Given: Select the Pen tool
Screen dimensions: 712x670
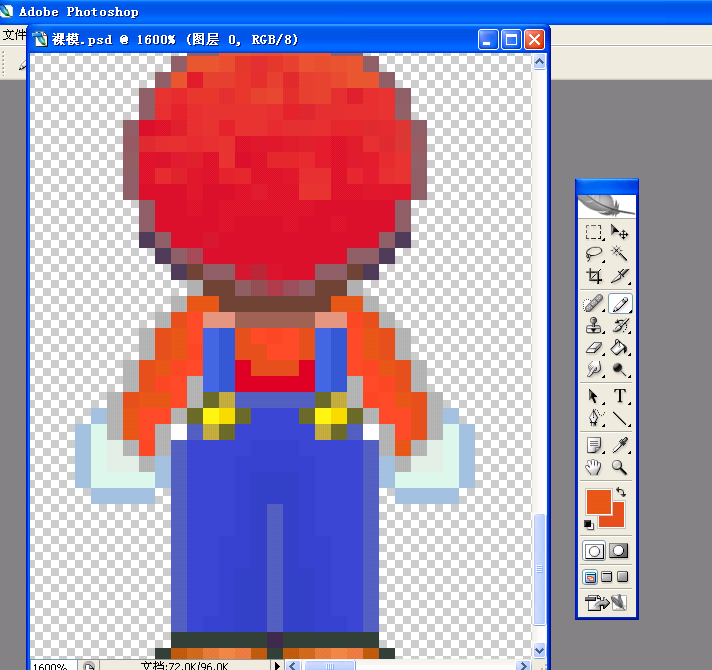Looking at the screenshot, I should (593, 418).
